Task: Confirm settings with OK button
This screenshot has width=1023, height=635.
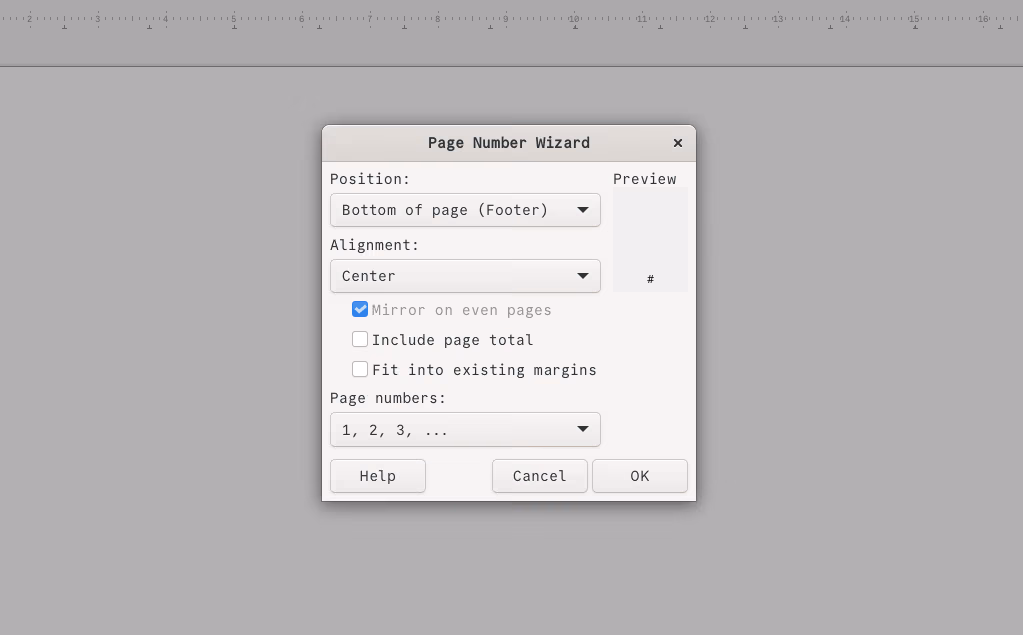Action: pos(639,475)
